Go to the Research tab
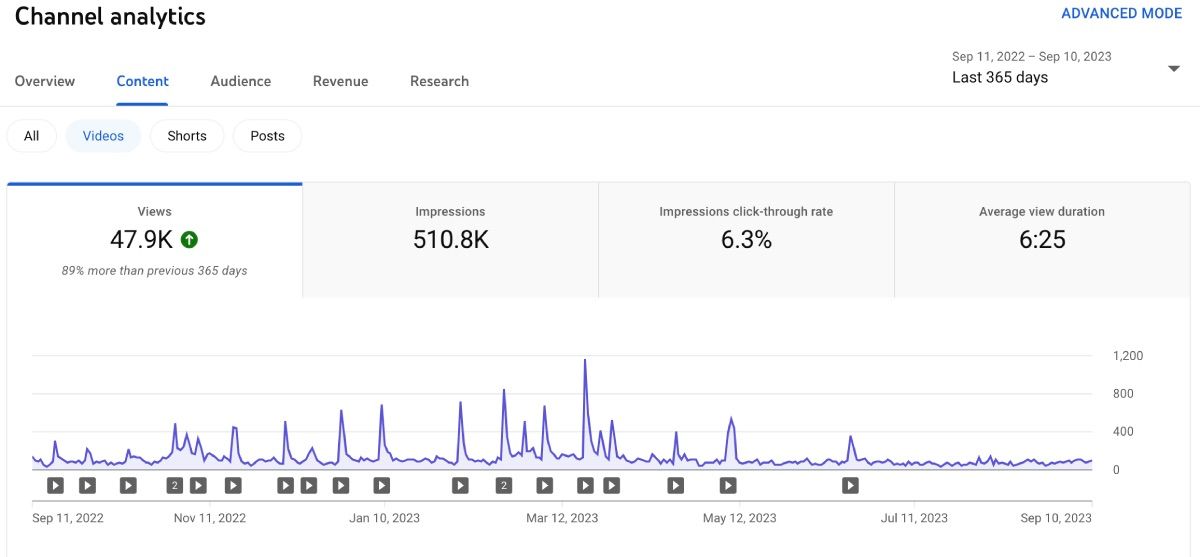 (x=439, y=81)
